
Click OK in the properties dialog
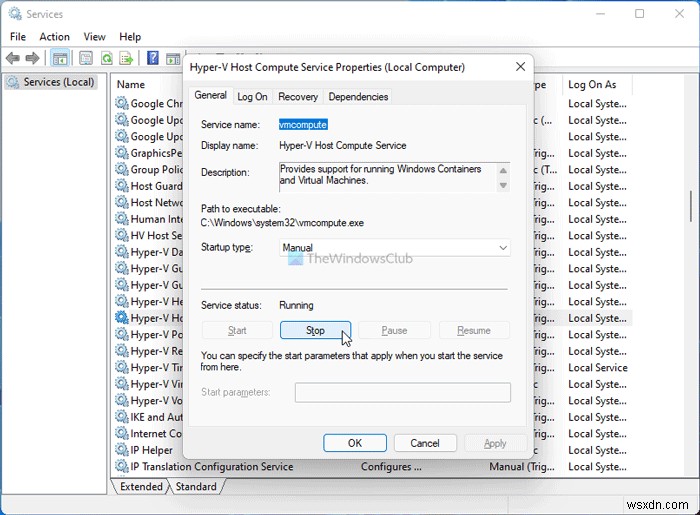(x=355, y=443)
